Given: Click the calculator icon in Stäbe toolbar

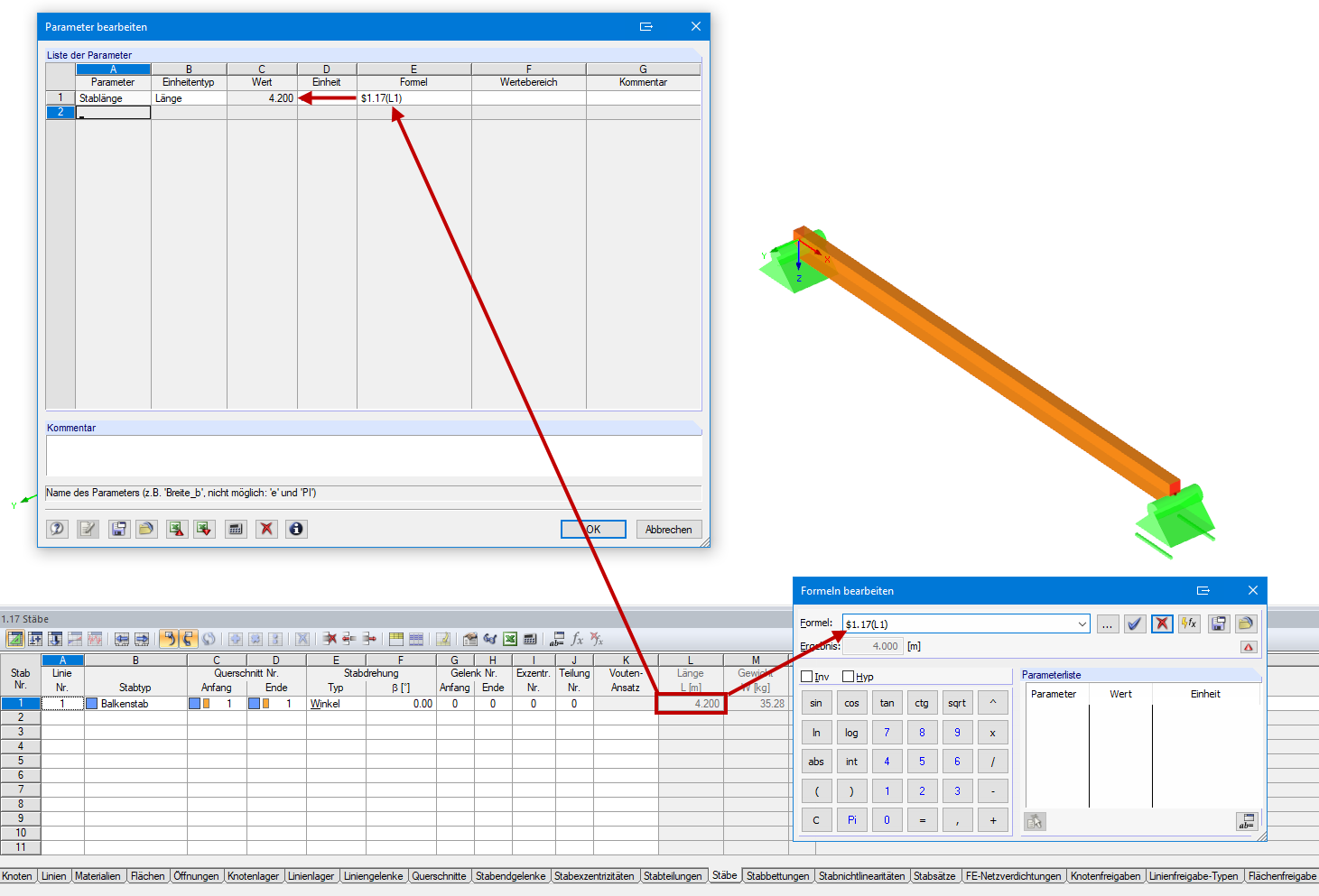Looking at the screenshot, I should 530,639.
